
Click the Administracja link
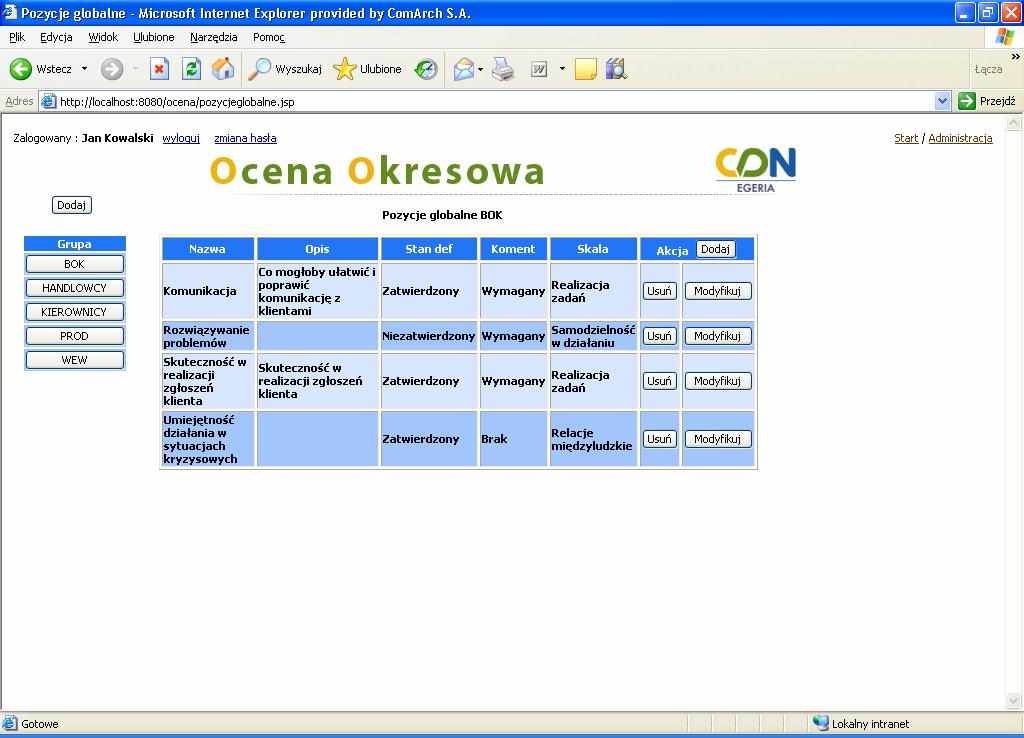pos(960,138)
